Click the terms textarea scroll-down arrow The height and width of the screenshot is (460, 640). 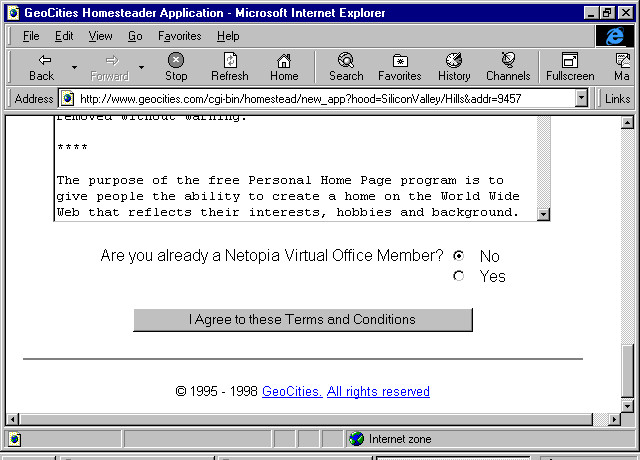point(543,214)
